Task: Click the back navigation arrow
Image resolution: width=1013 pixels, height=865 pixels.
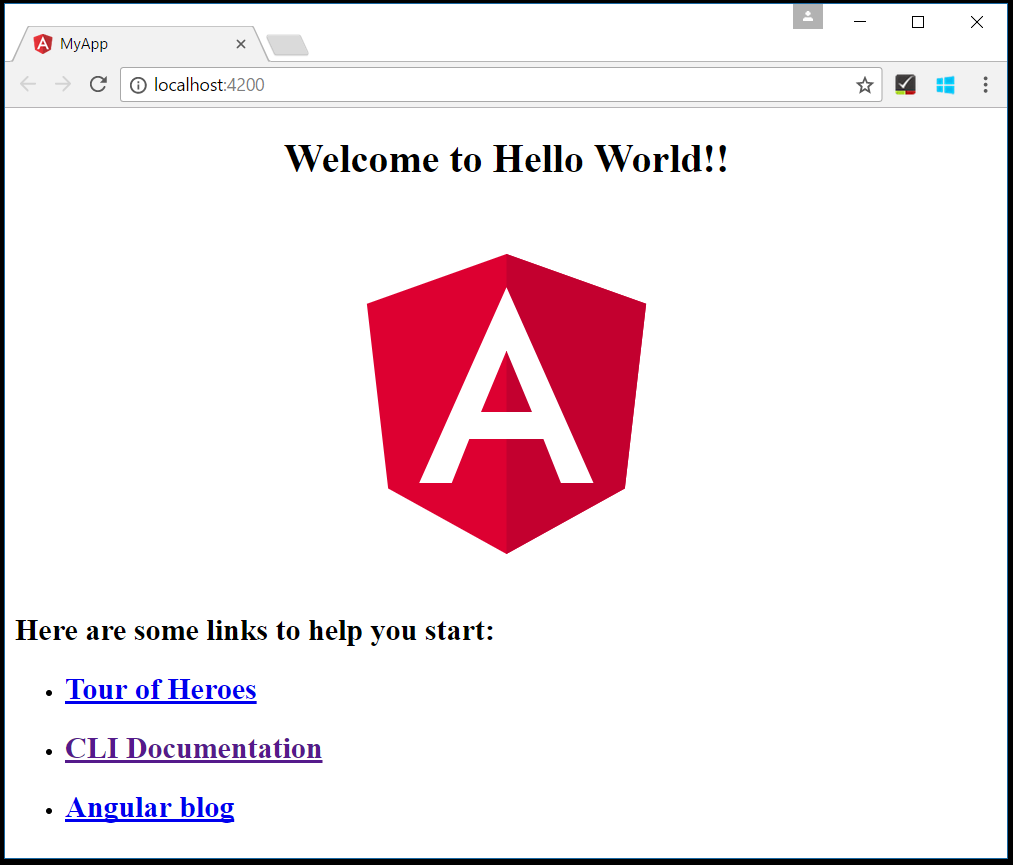Action: pos(27,84)
